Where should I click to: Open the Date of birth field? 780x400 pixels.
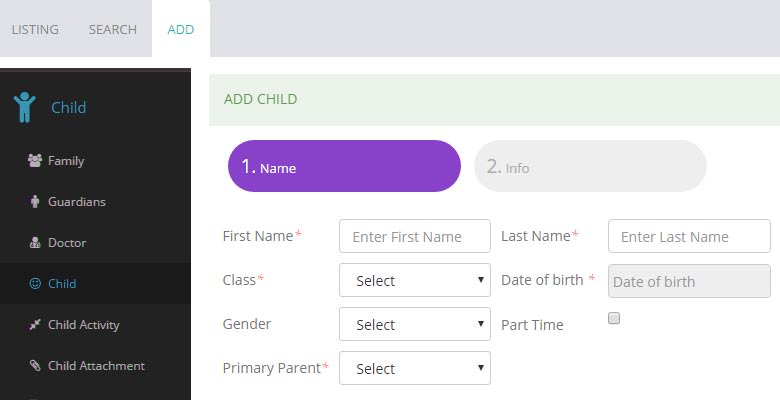click(689, 281)
